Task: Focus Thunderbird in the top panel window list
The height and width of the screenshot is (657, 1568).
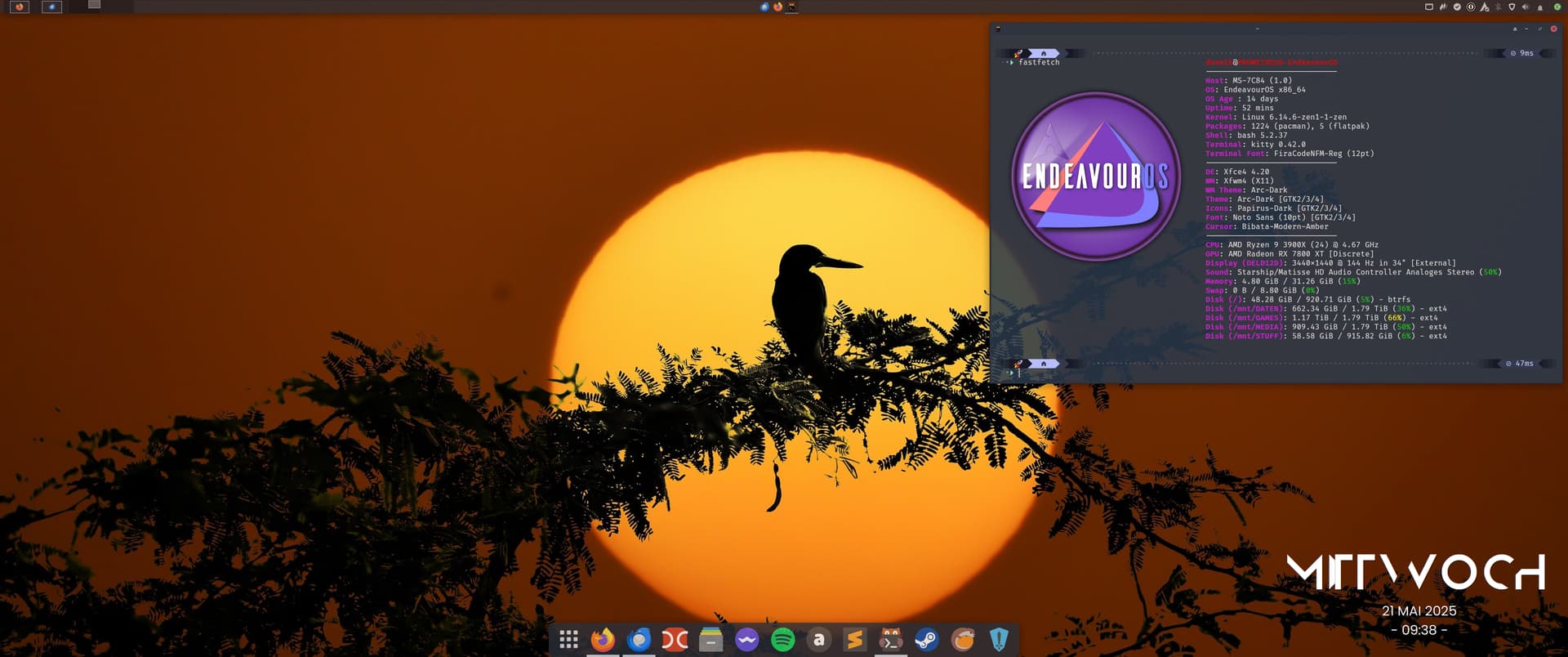Action: coord(764,7)
